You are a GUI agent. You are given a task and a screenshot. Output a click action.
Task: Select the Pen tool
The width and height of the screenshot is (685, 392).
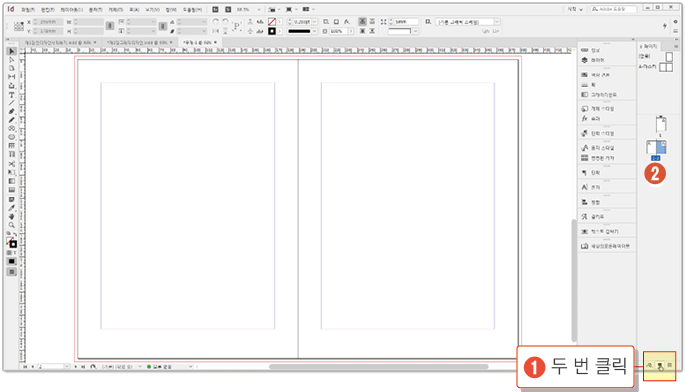[12, 112]
